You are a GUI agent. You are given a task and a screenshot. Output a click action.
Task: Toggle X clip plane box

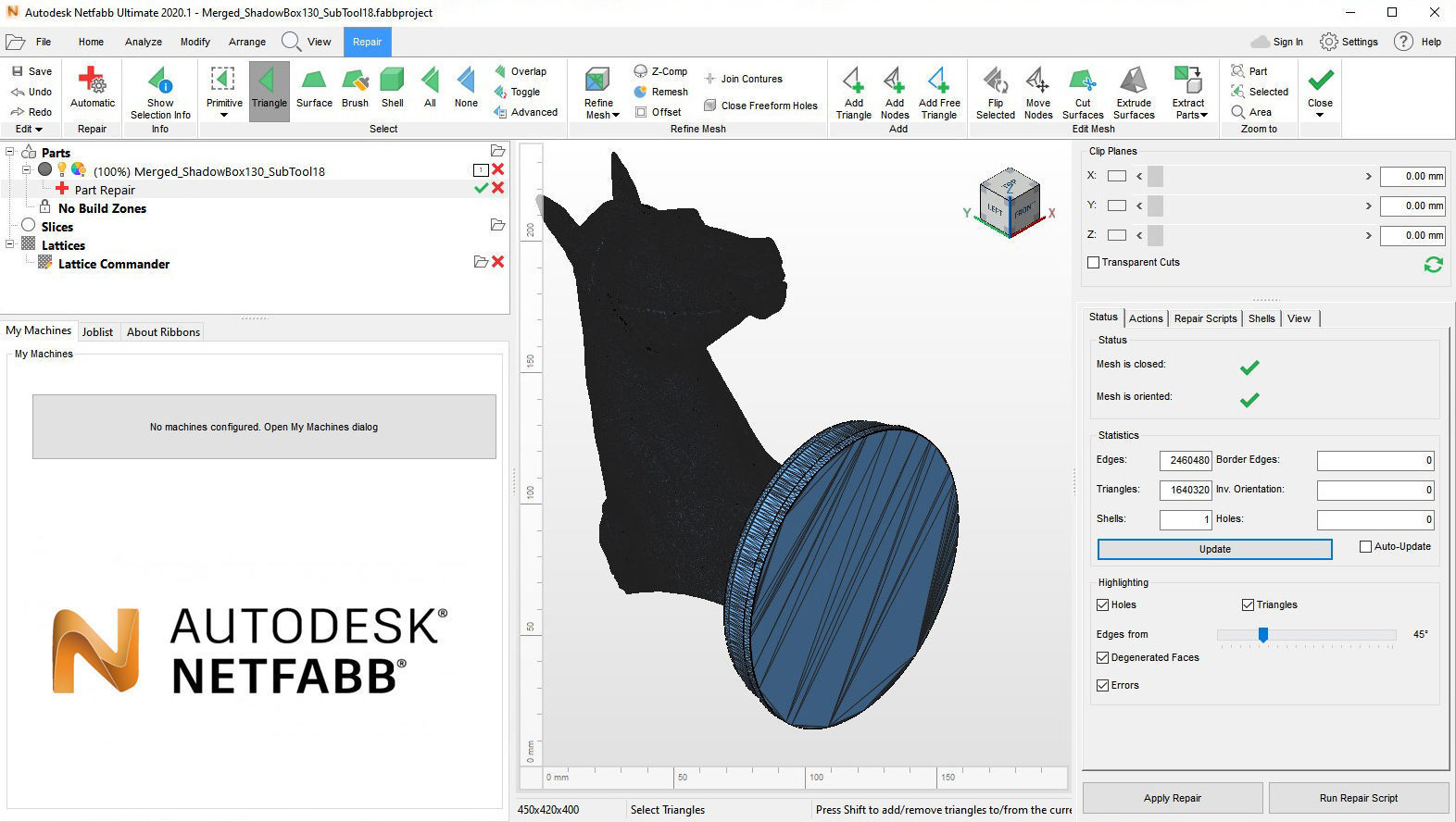coord(1117,176)
